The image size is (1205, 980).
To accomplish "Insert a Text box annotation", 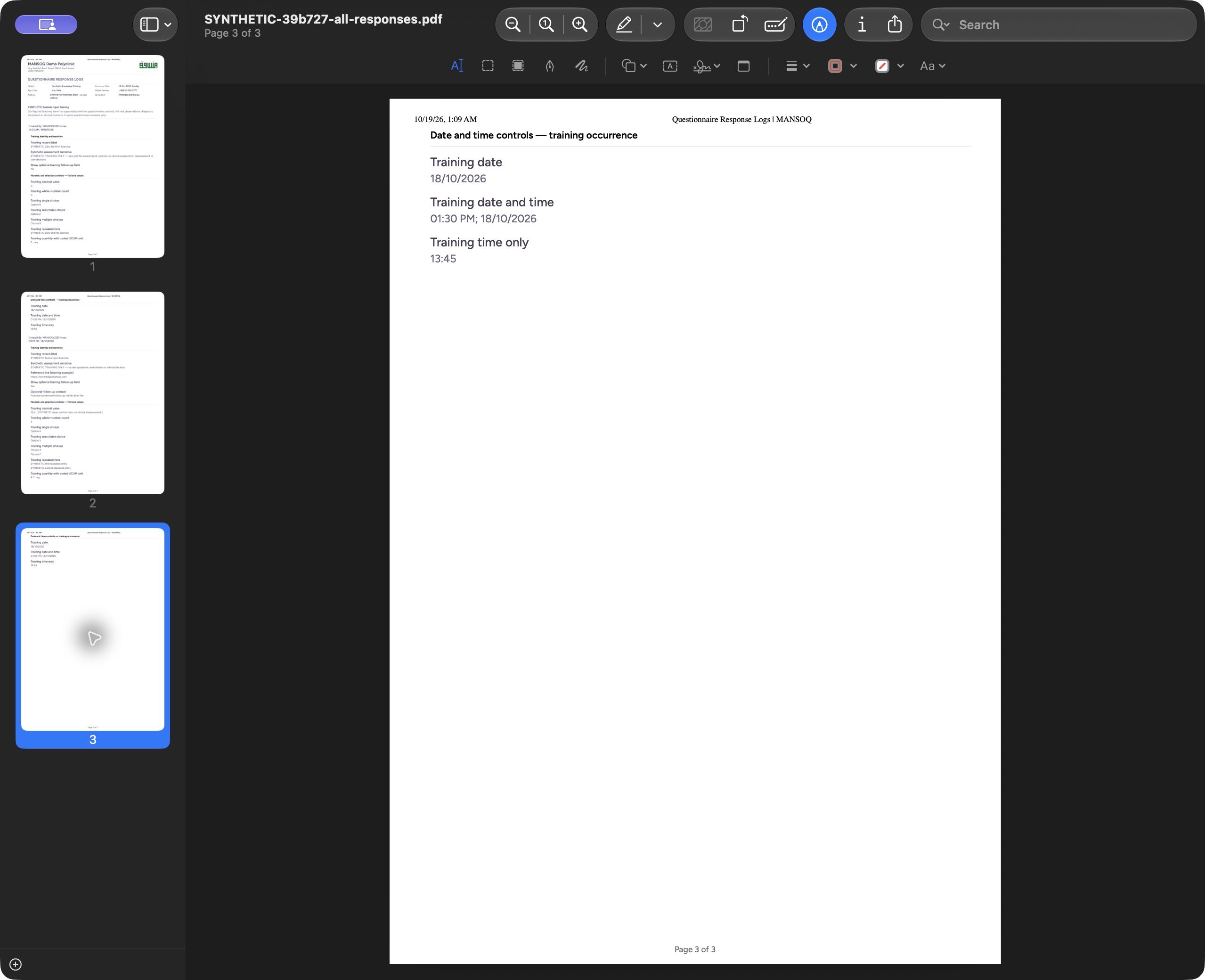I will 670,66.
